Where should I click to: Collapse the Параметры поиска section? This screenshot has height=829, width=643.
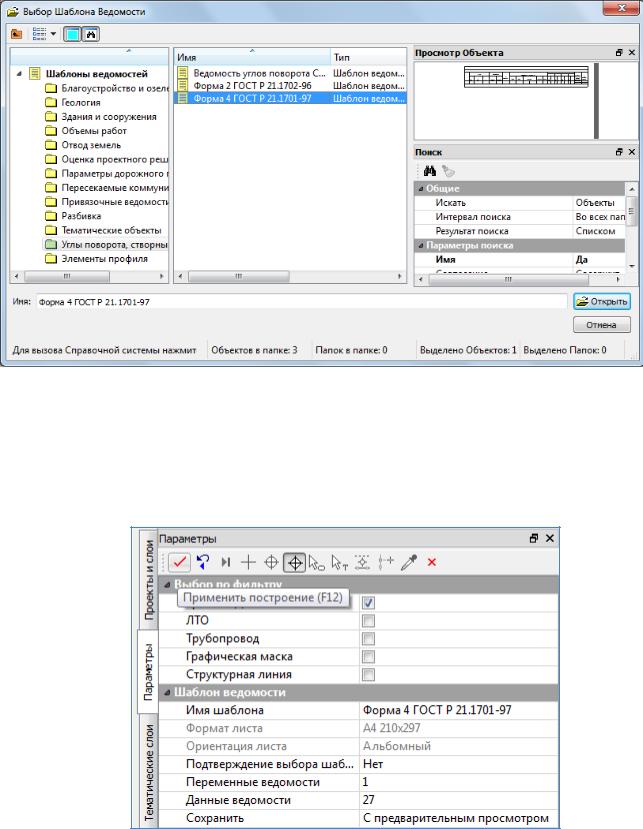(x=421, y=246)
